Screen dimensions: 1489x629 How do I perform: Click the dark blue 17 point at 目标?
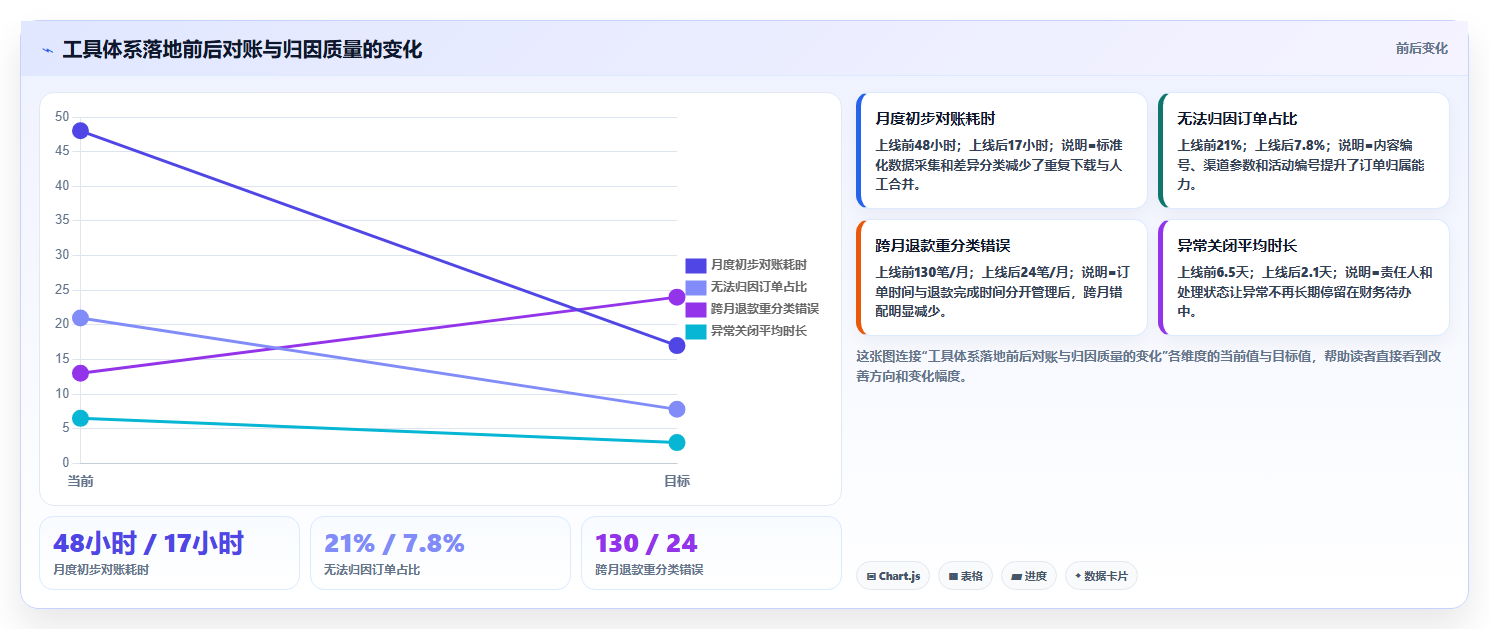677,346
